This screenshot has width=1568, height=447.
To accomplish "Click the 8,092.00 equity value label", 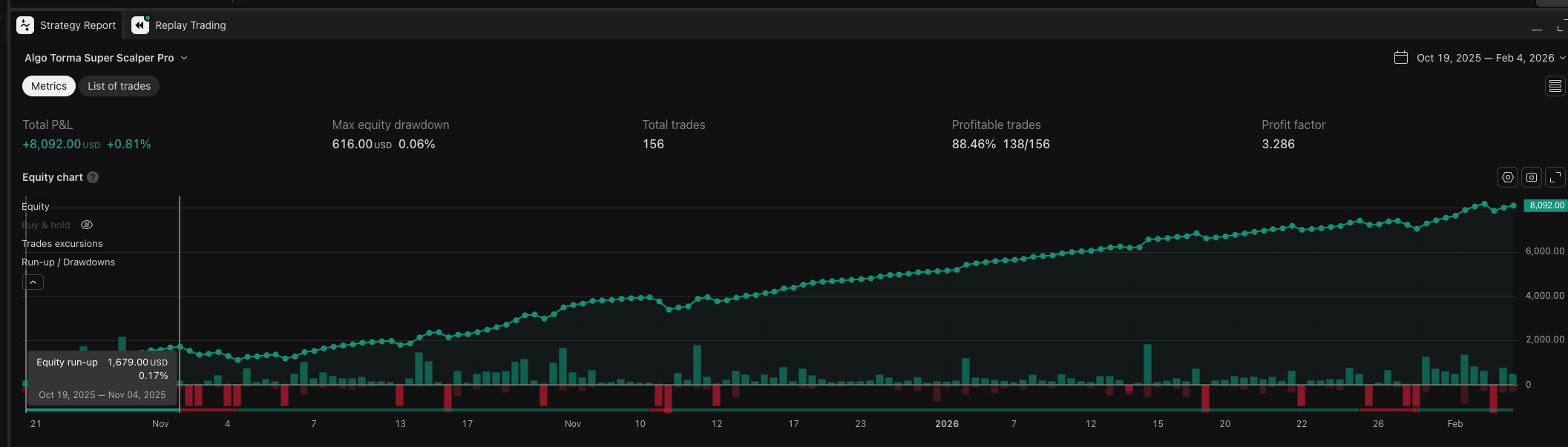I will pos(1546,205).
